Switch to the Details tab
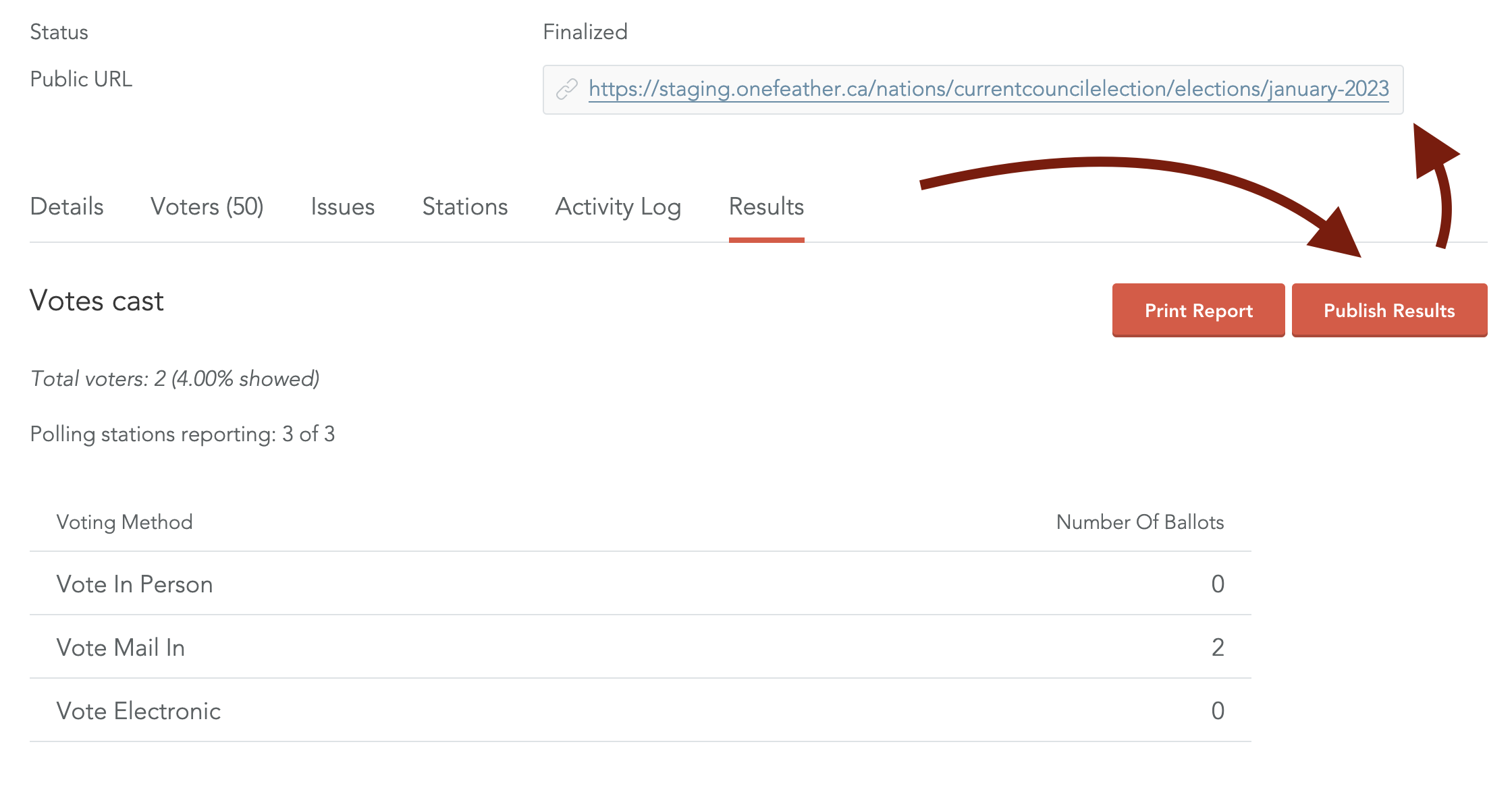 67,206
